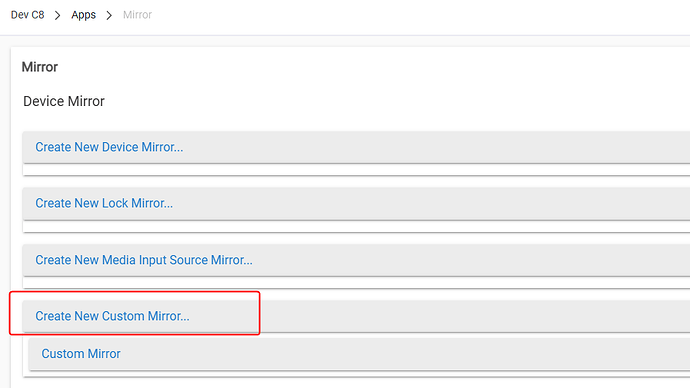Open the existing Custom Mirror entry
Viewport: 690px width, 388px height.
click(x=81, y=354)
